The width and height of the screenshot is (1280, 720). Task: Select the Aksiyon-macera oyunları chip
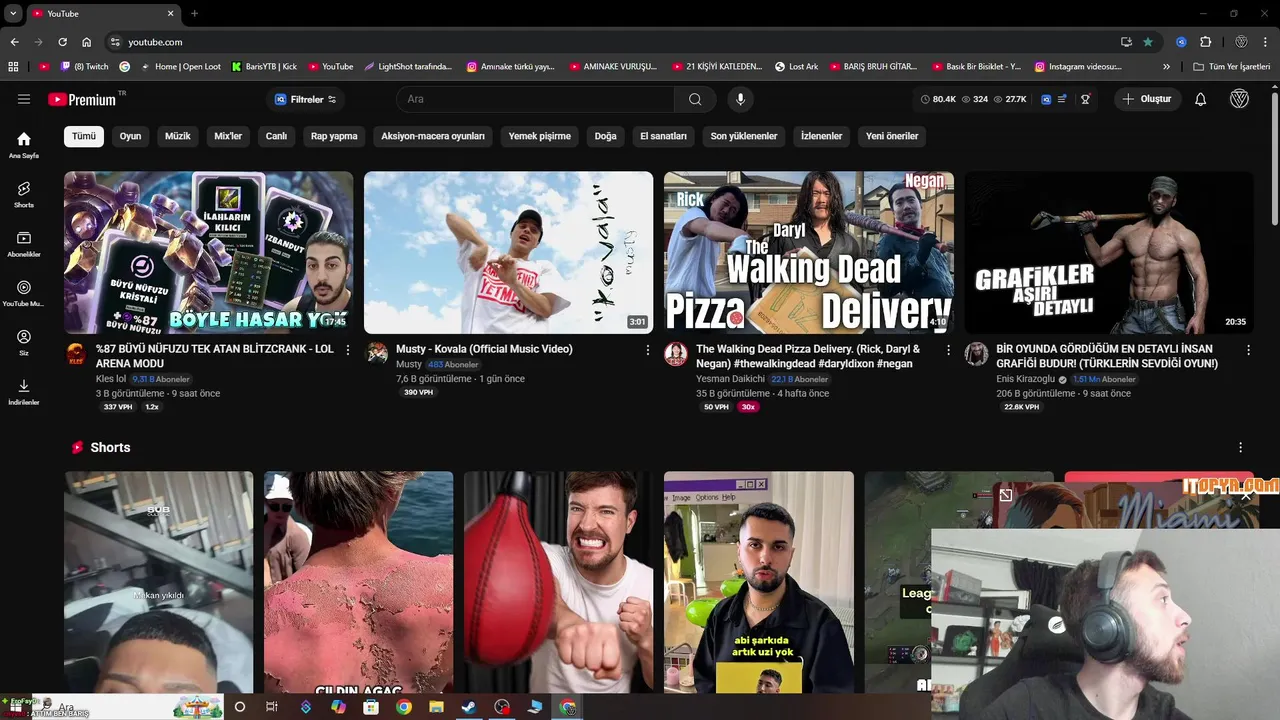[433, 136]
